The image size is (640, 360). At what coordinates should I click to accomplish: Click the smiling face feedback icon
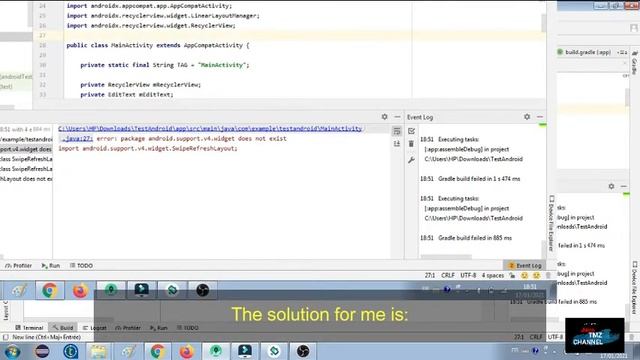pos(524,276)
